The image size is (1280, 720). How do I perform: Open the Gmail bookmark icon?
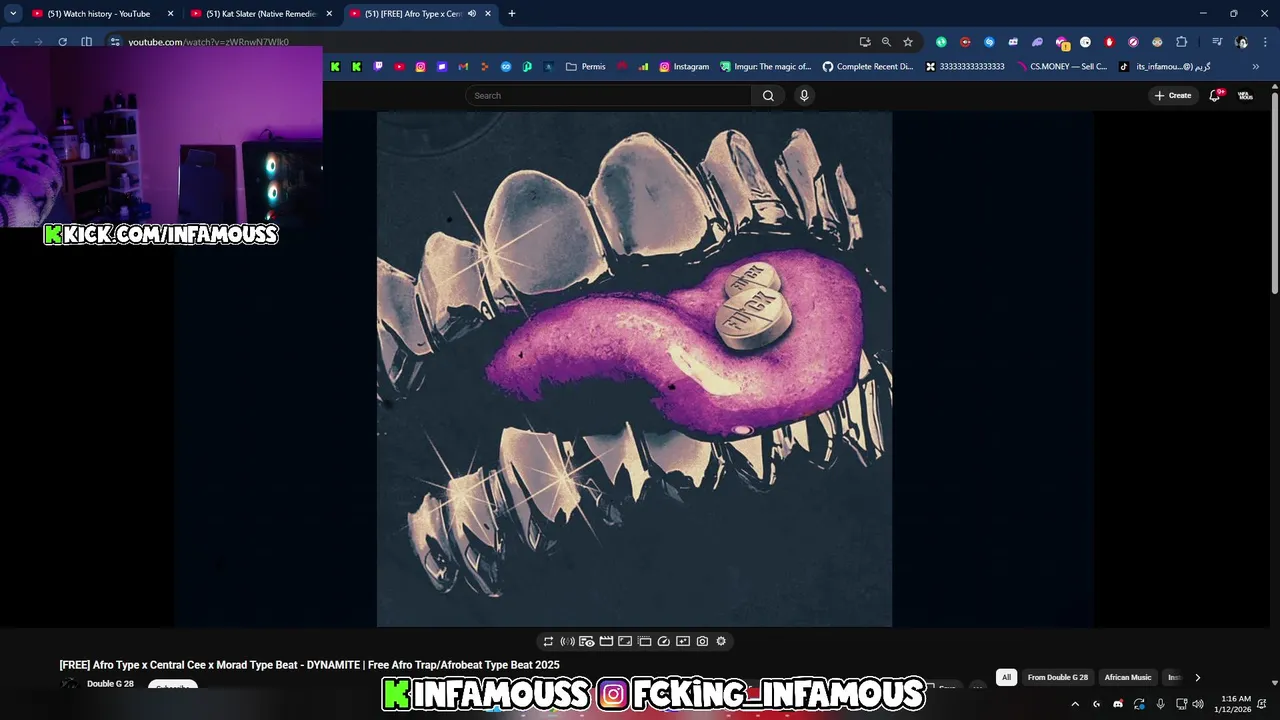pos(463,67)
